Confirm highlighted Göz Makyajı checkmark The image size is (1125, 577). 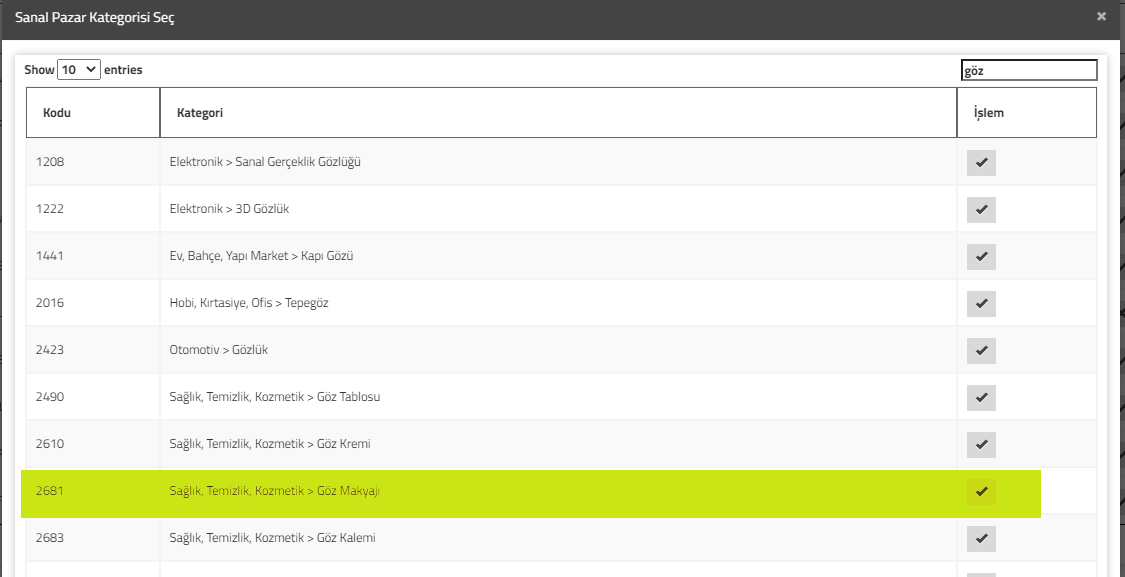(981, 492)
